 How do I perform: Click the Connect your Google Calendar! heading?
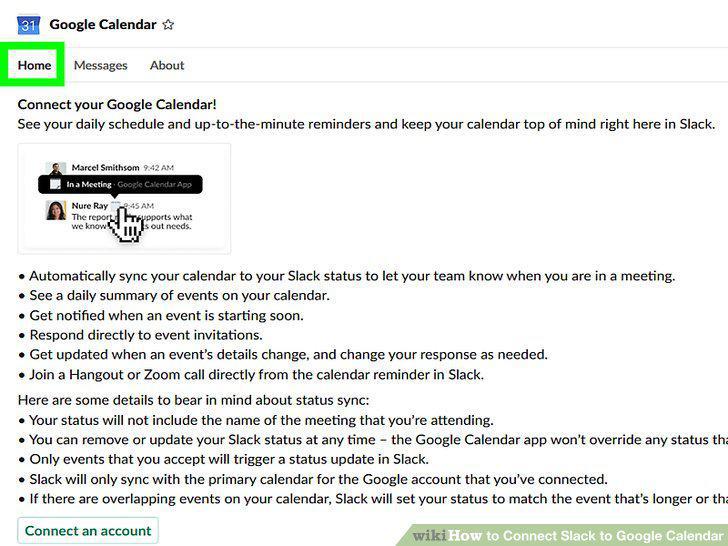[117, 104]
